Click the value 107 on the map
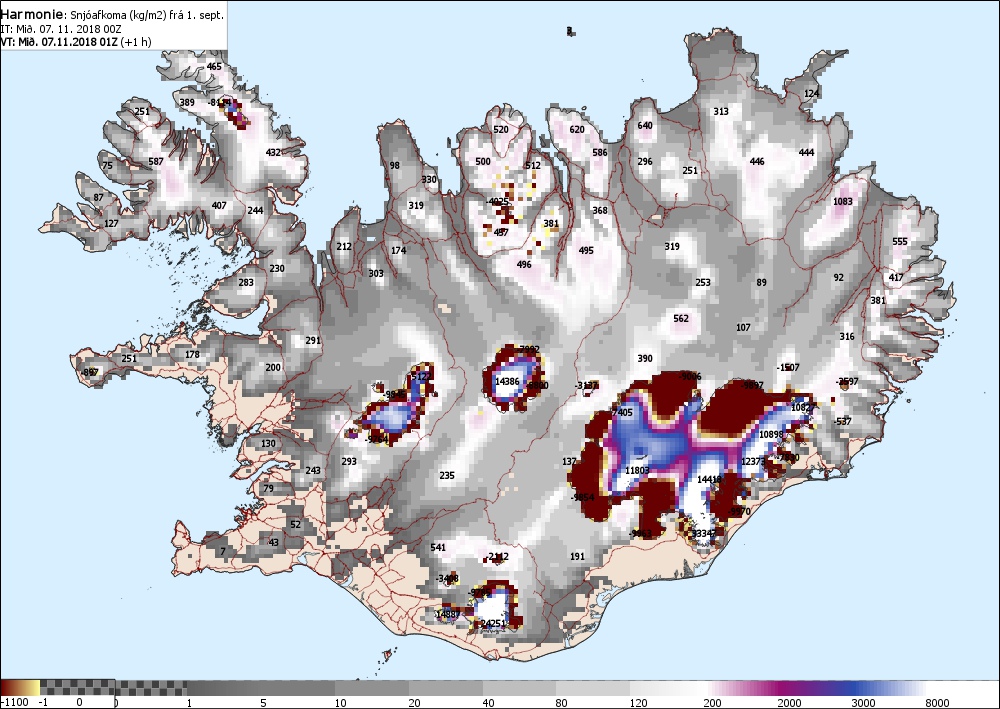The image size is (1000, 709). 743,327
